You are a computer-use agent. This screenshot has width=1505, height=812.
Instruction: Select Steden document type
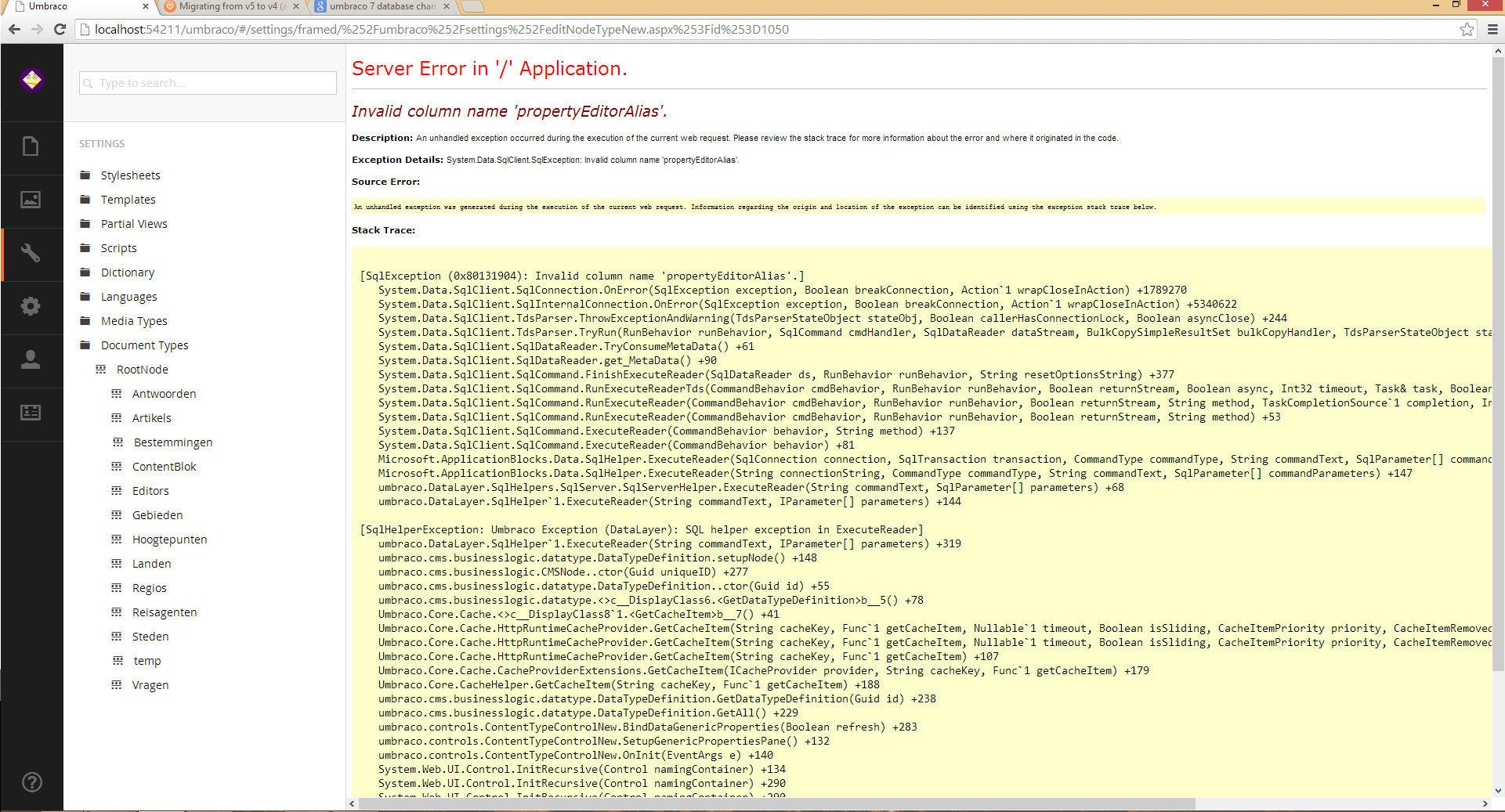point(150,637)
